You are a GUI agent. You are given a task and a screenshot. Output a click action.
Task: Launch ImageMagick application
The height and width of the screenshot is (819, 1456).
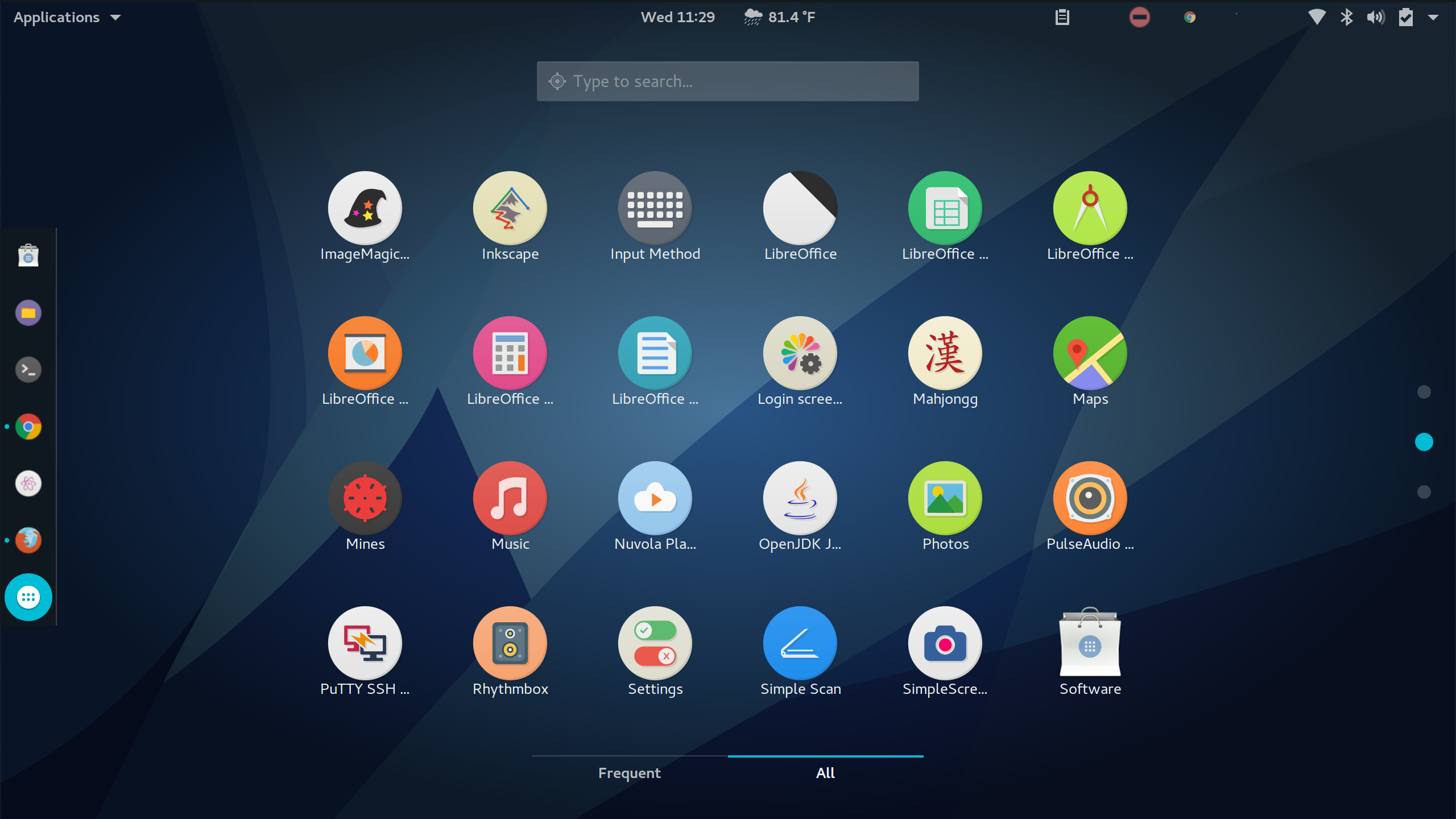(364, 207)
